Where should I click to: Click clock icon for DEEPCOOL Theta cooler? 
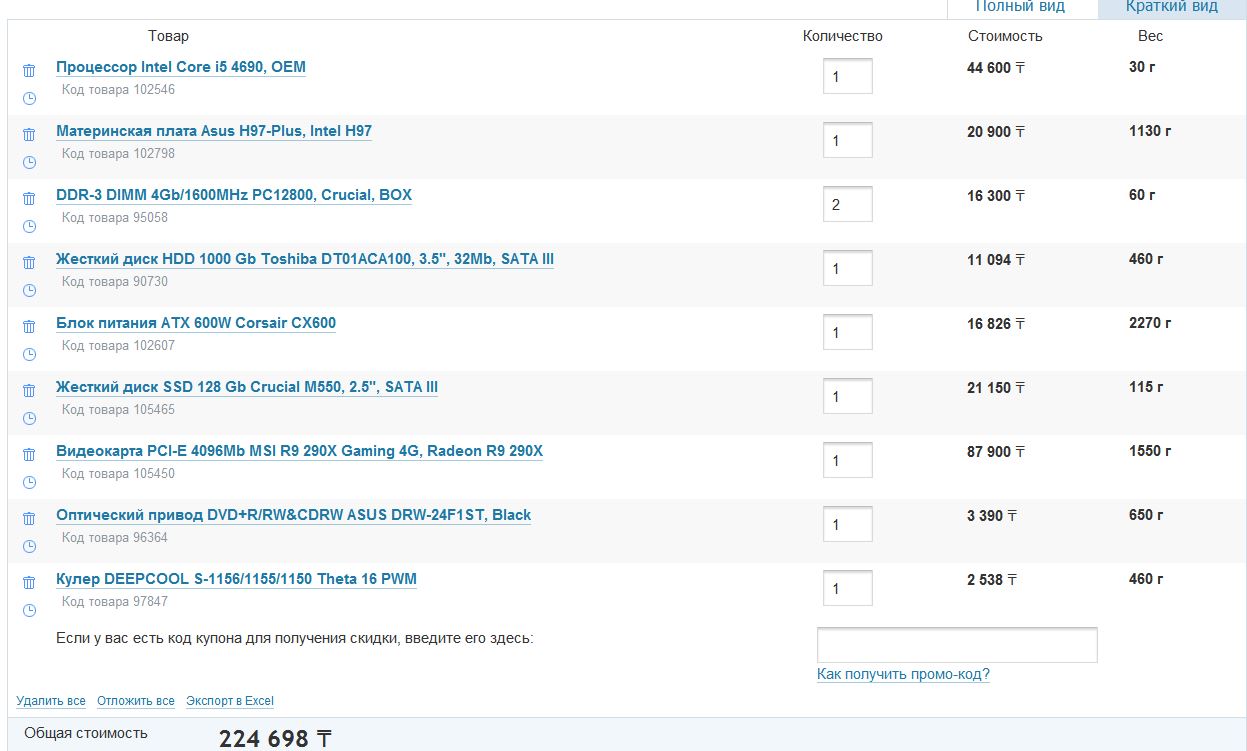(x=29, y=610)
